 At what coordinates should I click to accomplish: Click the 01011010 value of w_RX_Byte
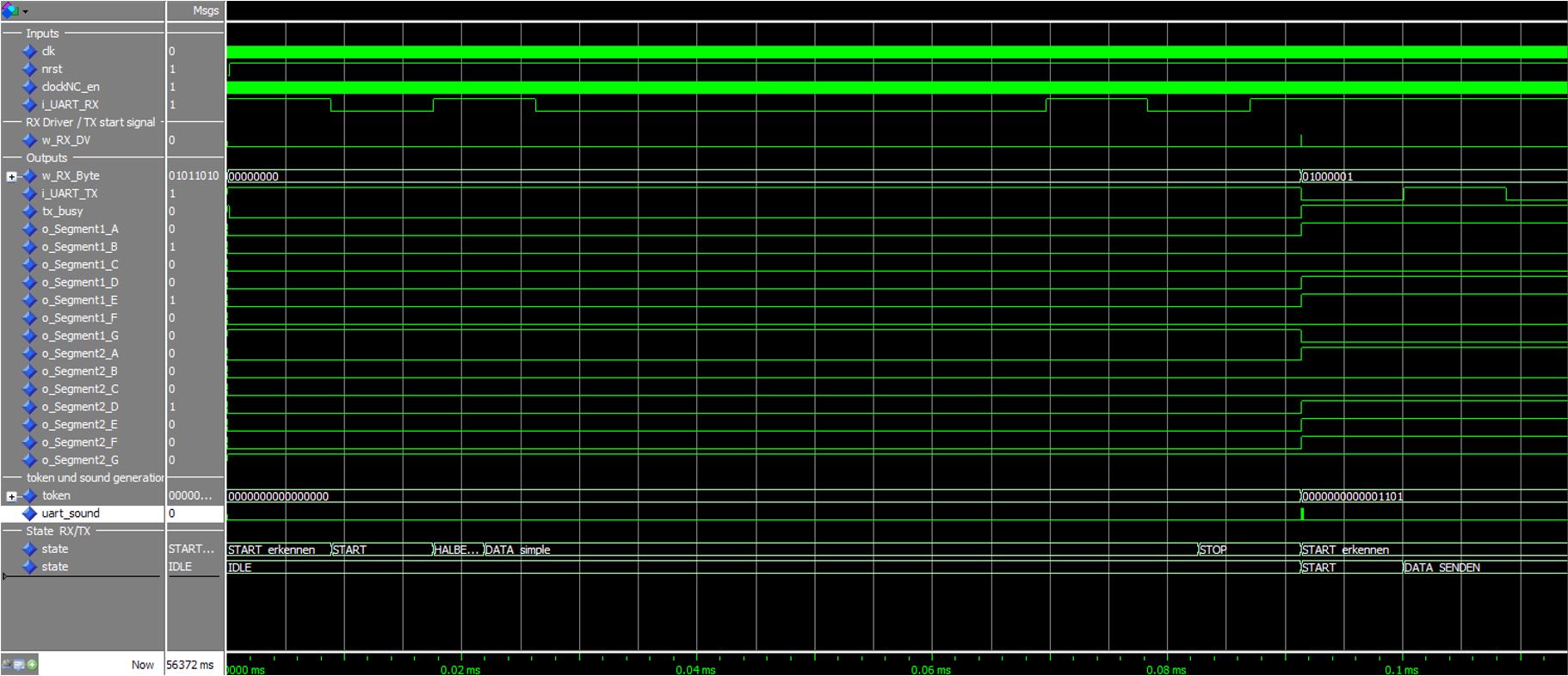[194, 175]
